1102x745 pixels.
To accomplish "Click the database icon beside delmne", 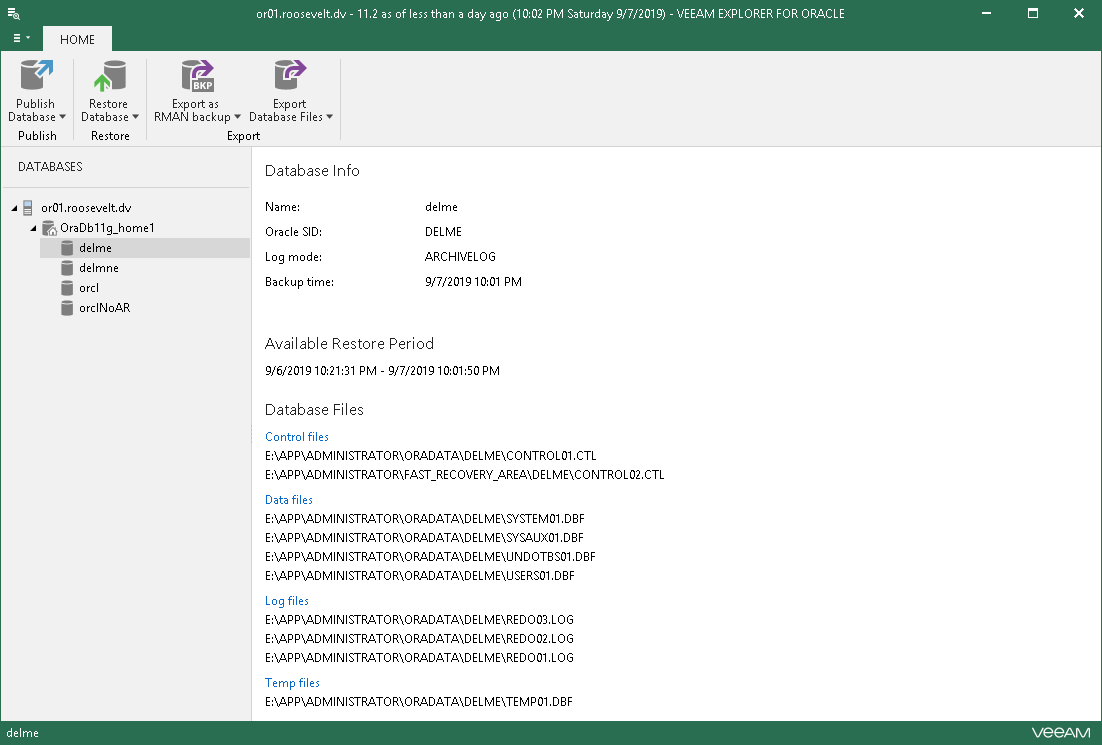I will [67, 268].
